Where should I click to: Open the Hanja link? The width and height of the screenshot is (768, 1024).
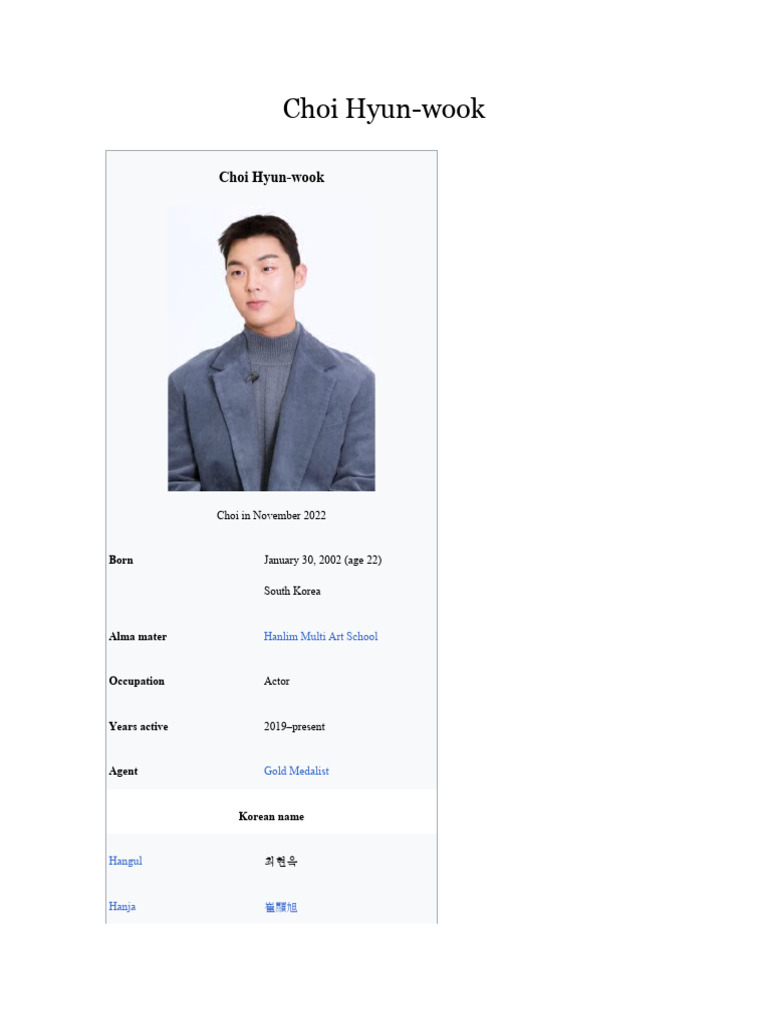click(x=122, y=906)
